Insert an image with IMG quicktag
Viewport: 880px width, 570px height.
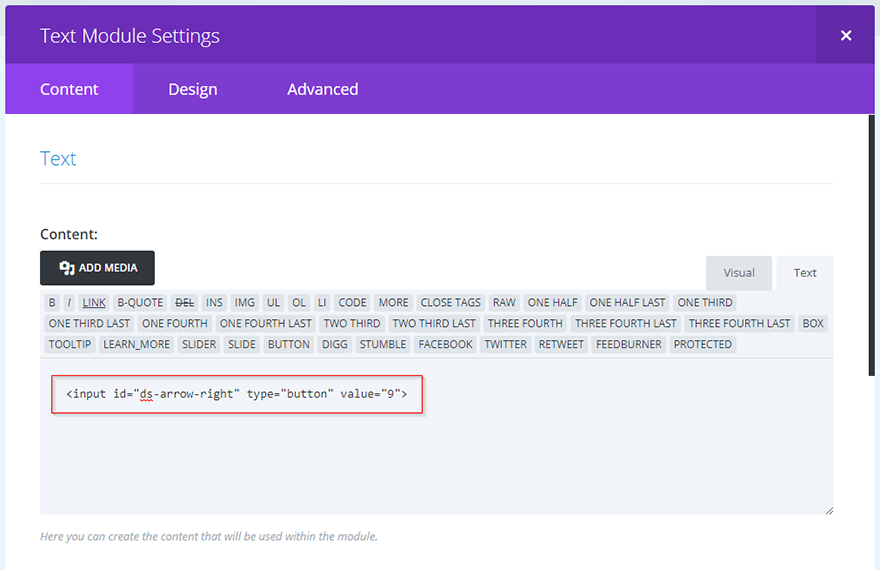pos(245,302)
